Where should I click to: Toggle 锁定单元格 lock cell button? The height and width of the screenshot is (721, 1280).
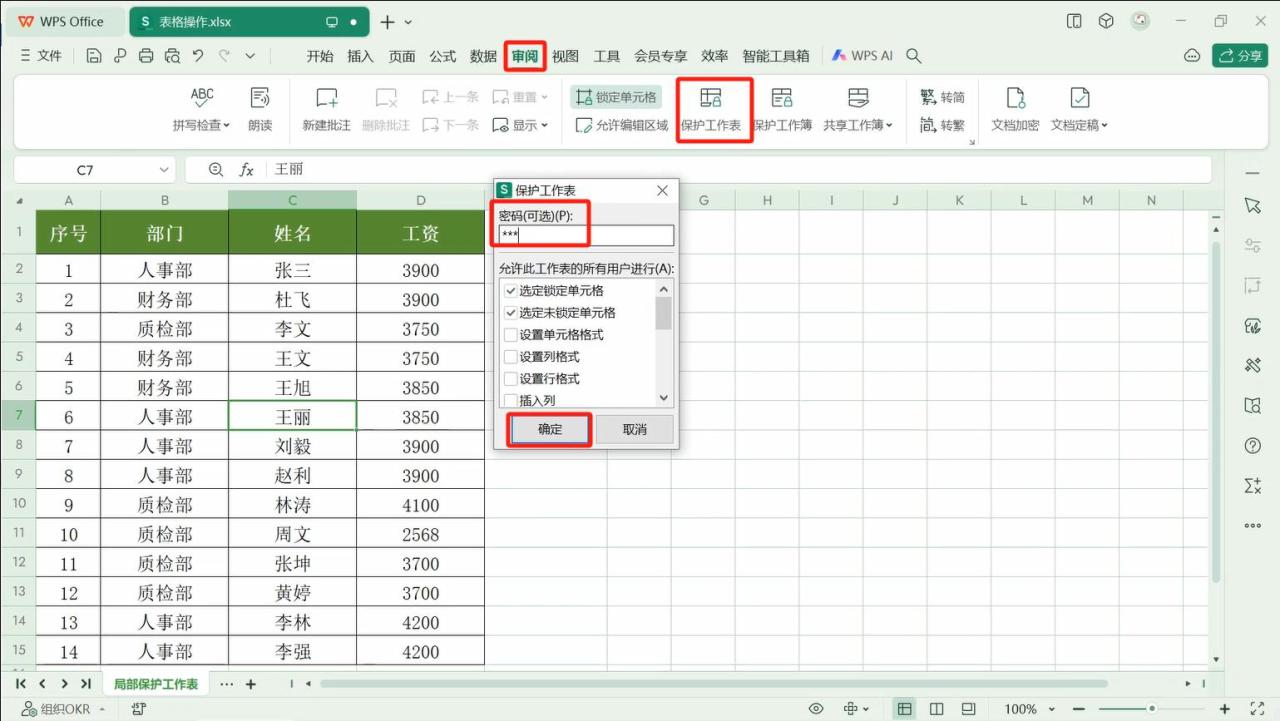coord(616,97)
